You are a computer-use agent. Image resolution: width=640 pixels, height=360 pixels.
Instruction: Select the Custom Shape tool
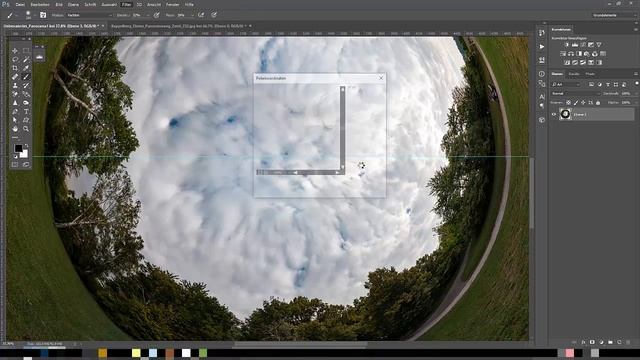click(26, 120)
